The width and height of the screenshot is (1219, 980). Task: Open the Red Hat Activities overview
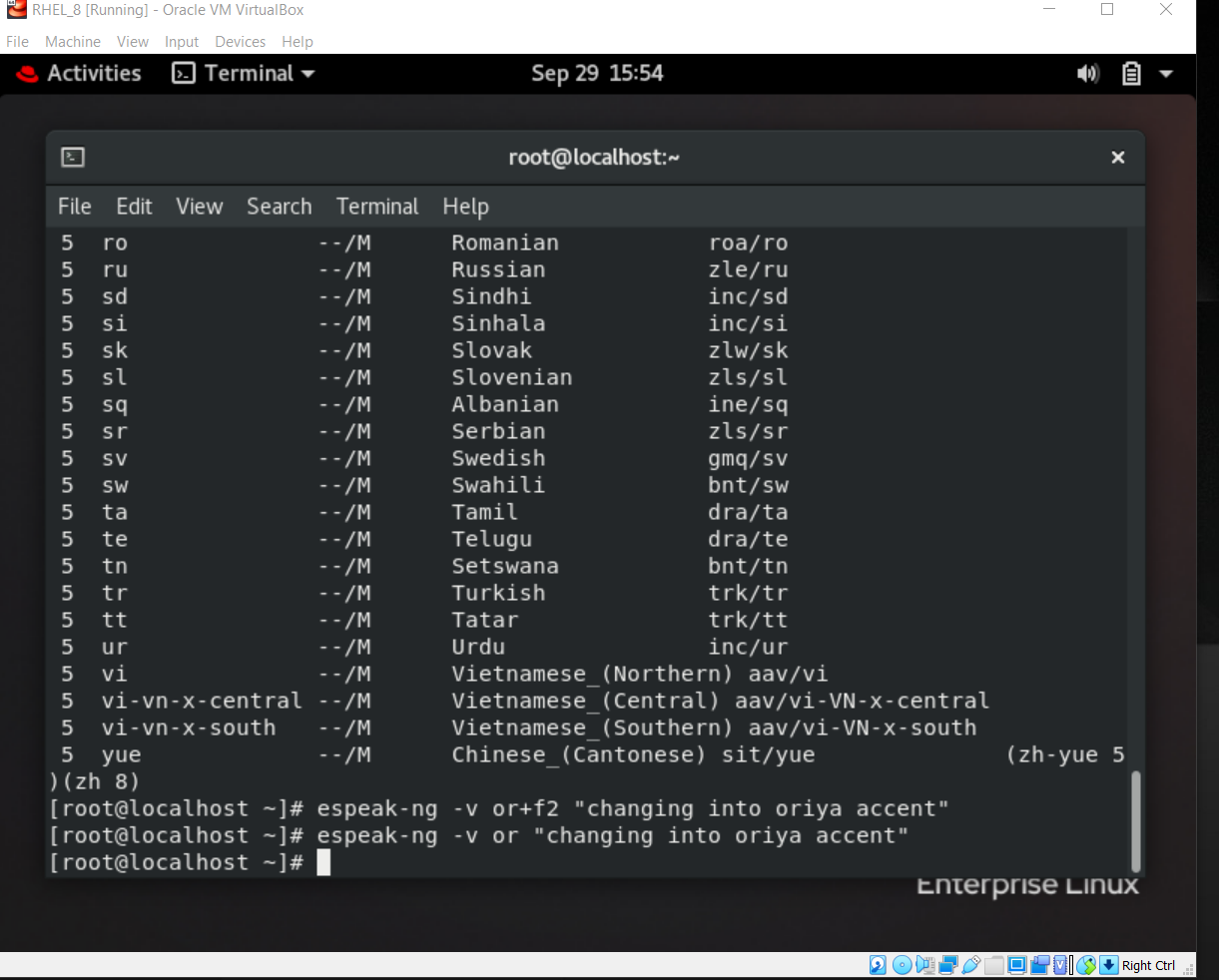(78, 73)
